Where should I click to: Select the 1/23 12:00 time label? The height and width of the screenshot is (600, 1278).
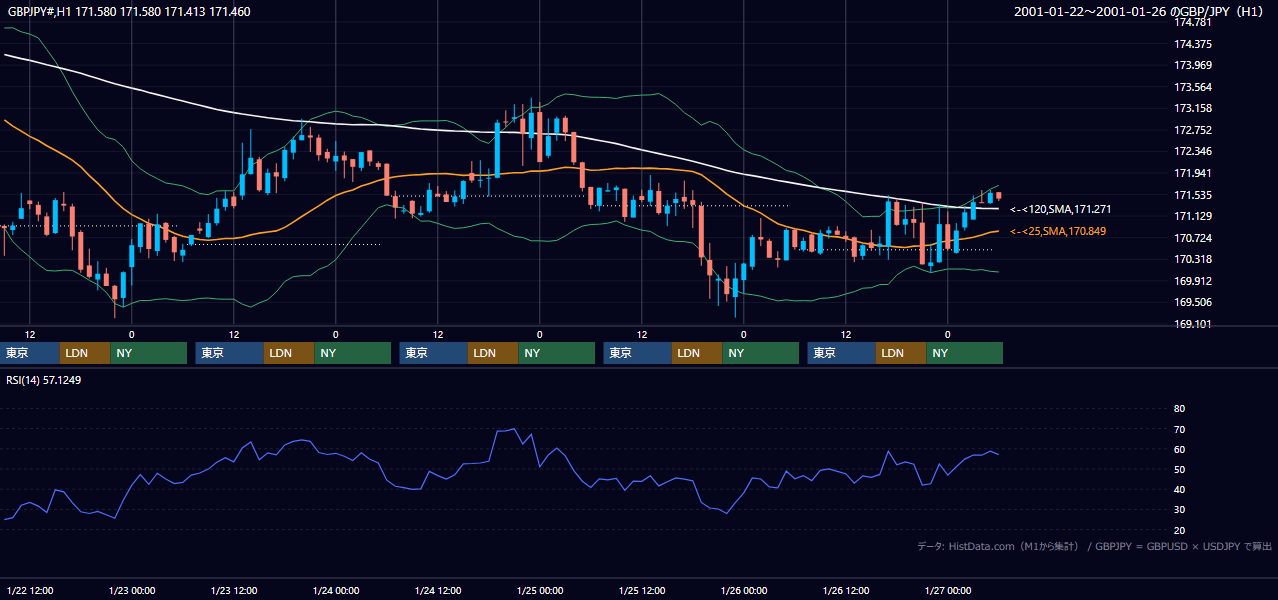(x=233, y=590)
